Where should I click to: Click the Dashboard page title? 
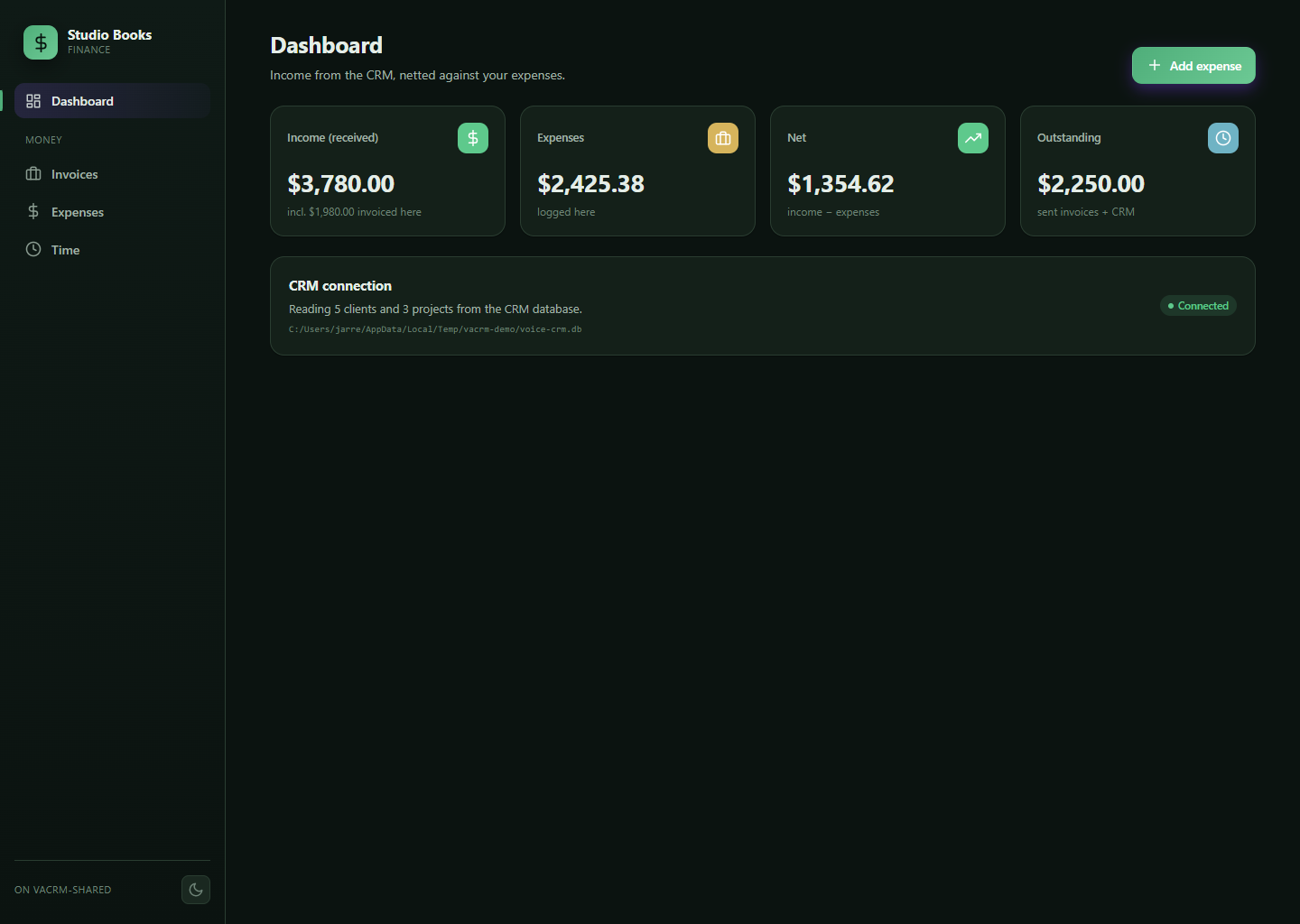[326, 45]
